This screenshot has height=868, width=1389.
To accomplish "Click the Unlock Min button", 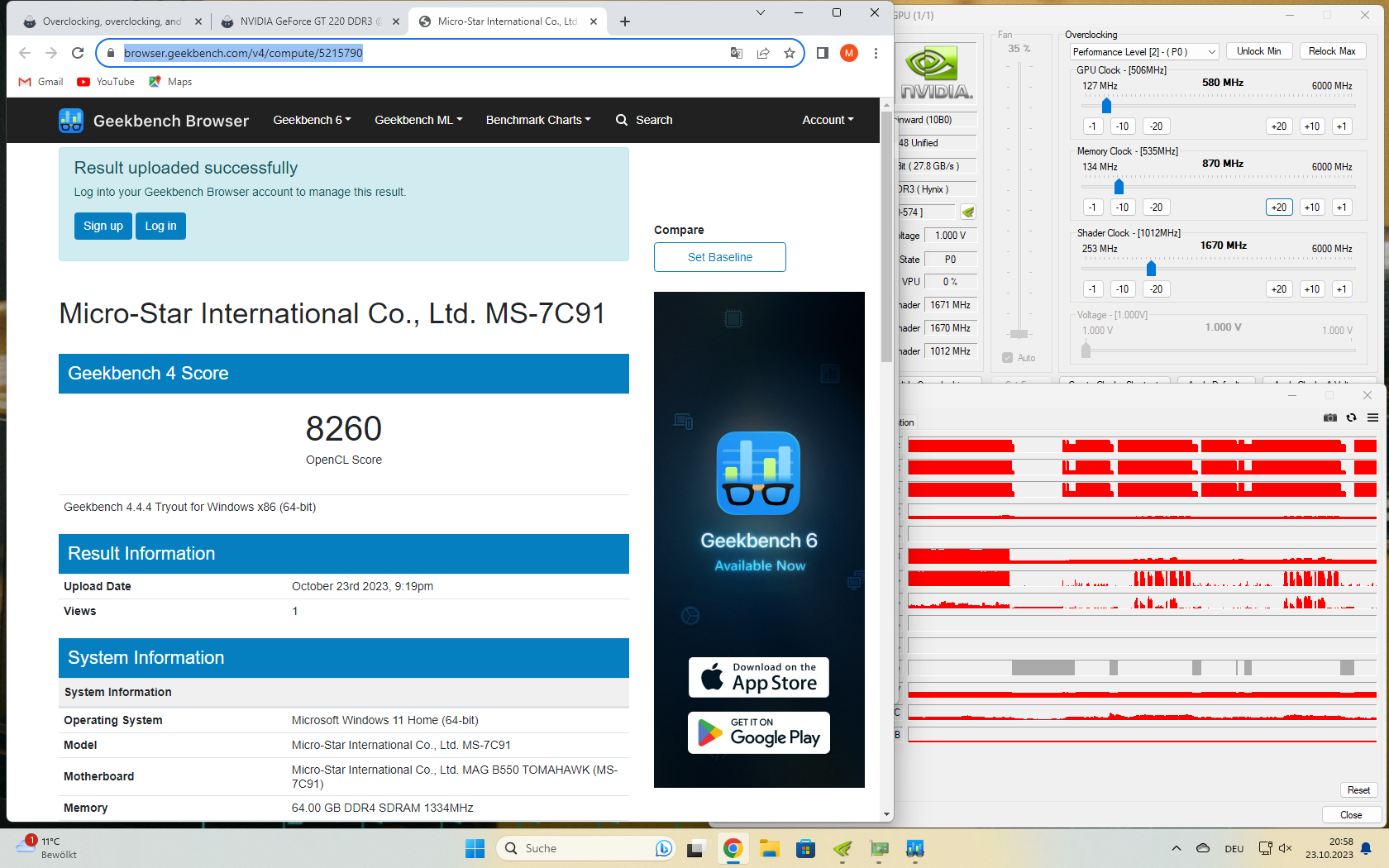I will point(1258,51).
